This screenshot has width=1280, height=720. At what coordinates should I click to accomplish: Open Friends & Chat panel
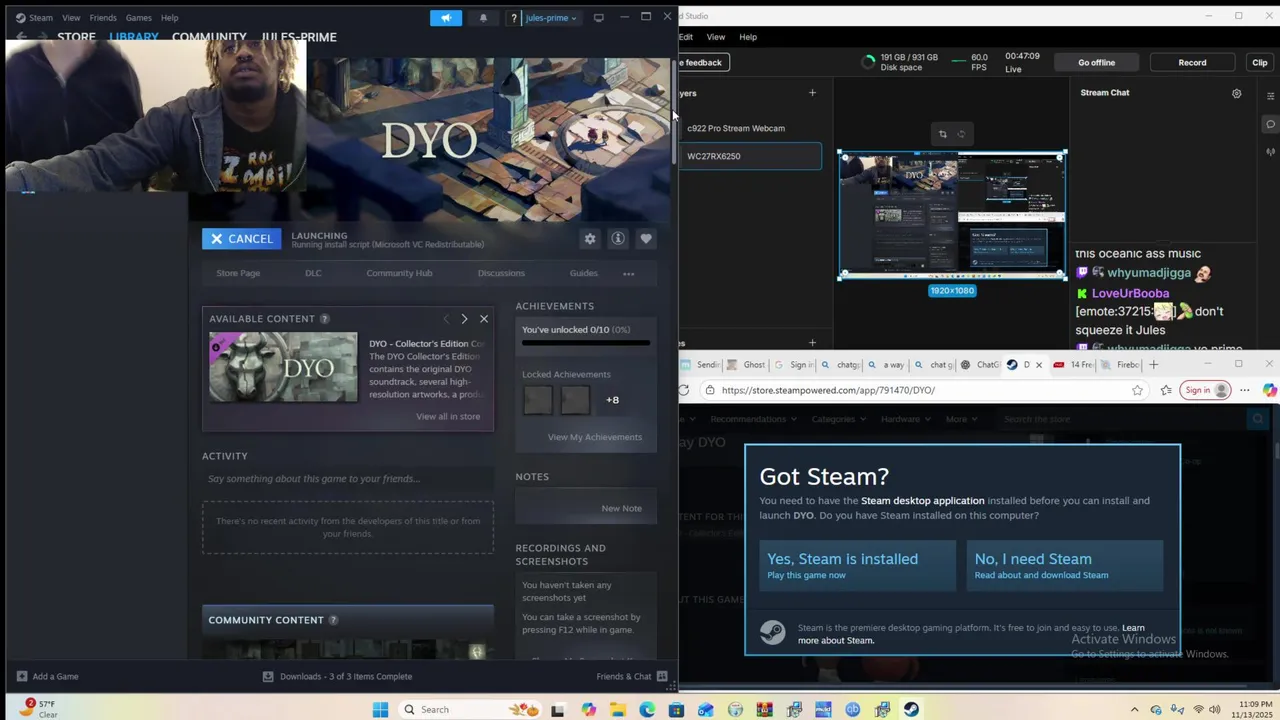tap(632, 677)
